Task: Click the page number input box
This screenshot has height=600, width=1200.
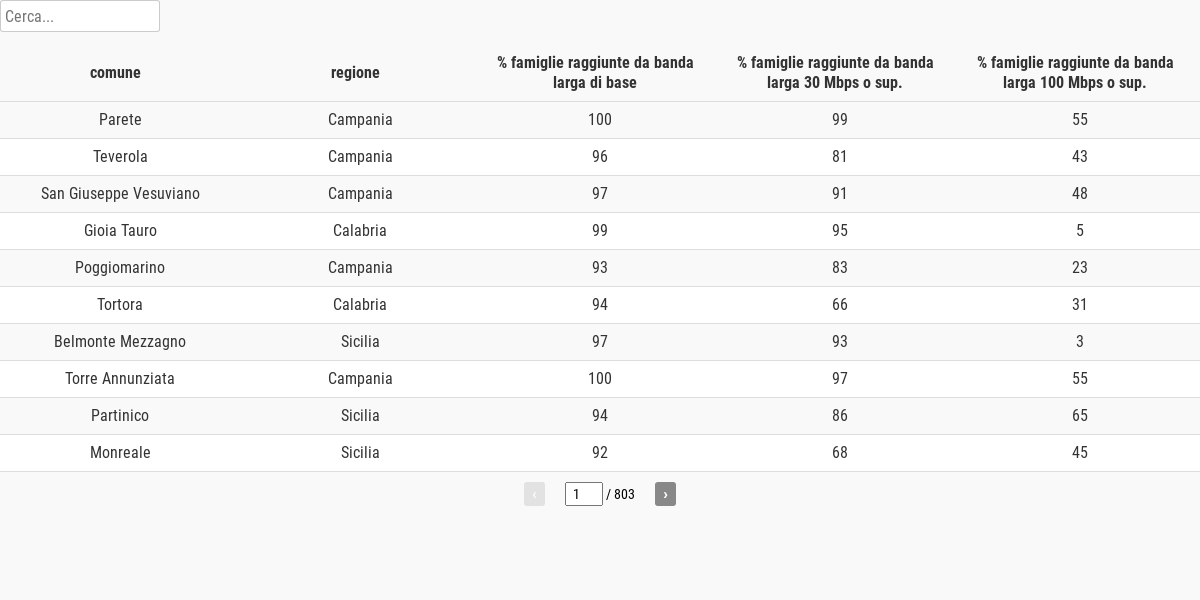Action: [583, 494]
